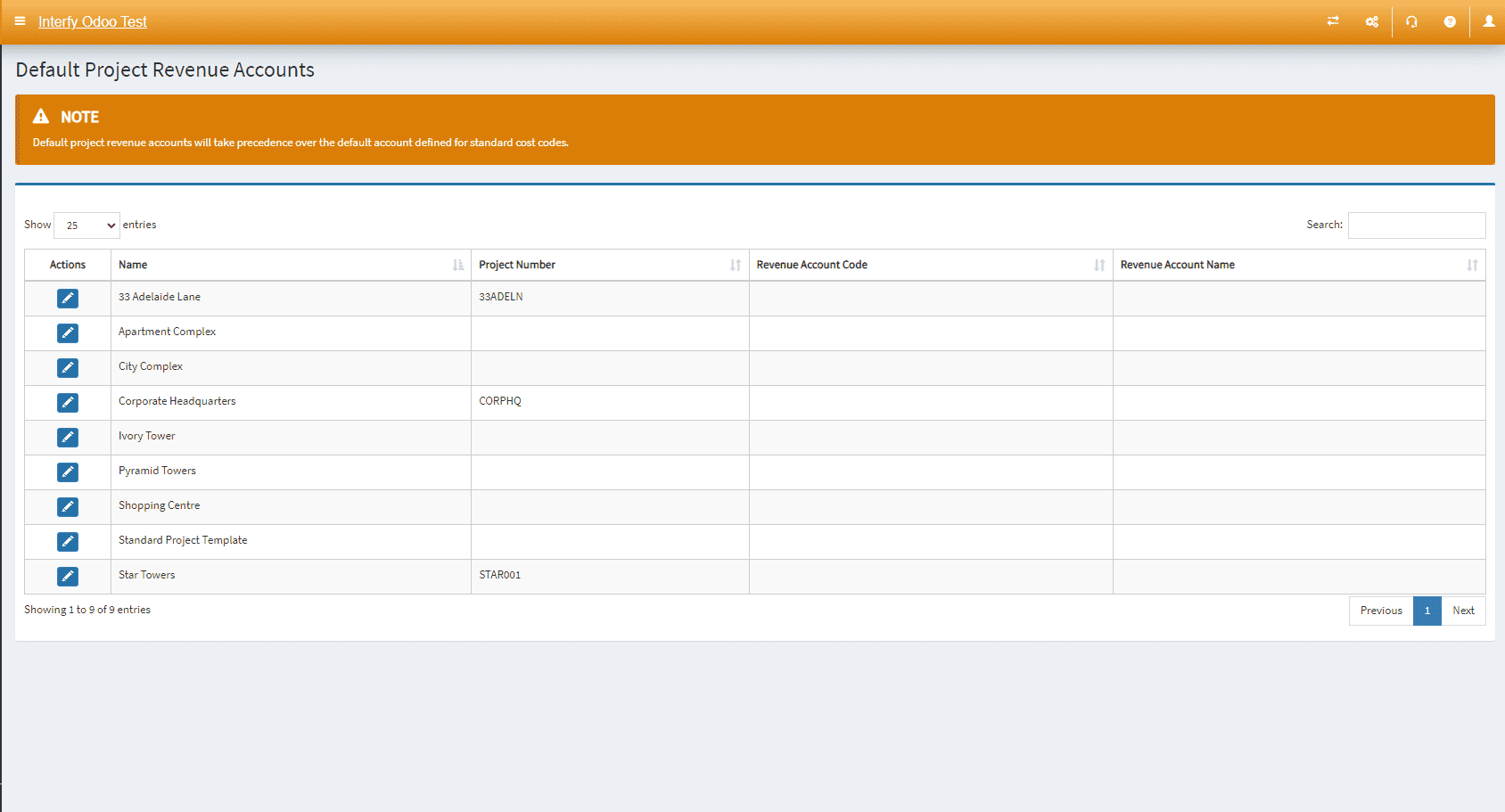Click the support headset icon
Image resolution: width=1505 pixels, height=812 pixels.
tap(1411, 21)
